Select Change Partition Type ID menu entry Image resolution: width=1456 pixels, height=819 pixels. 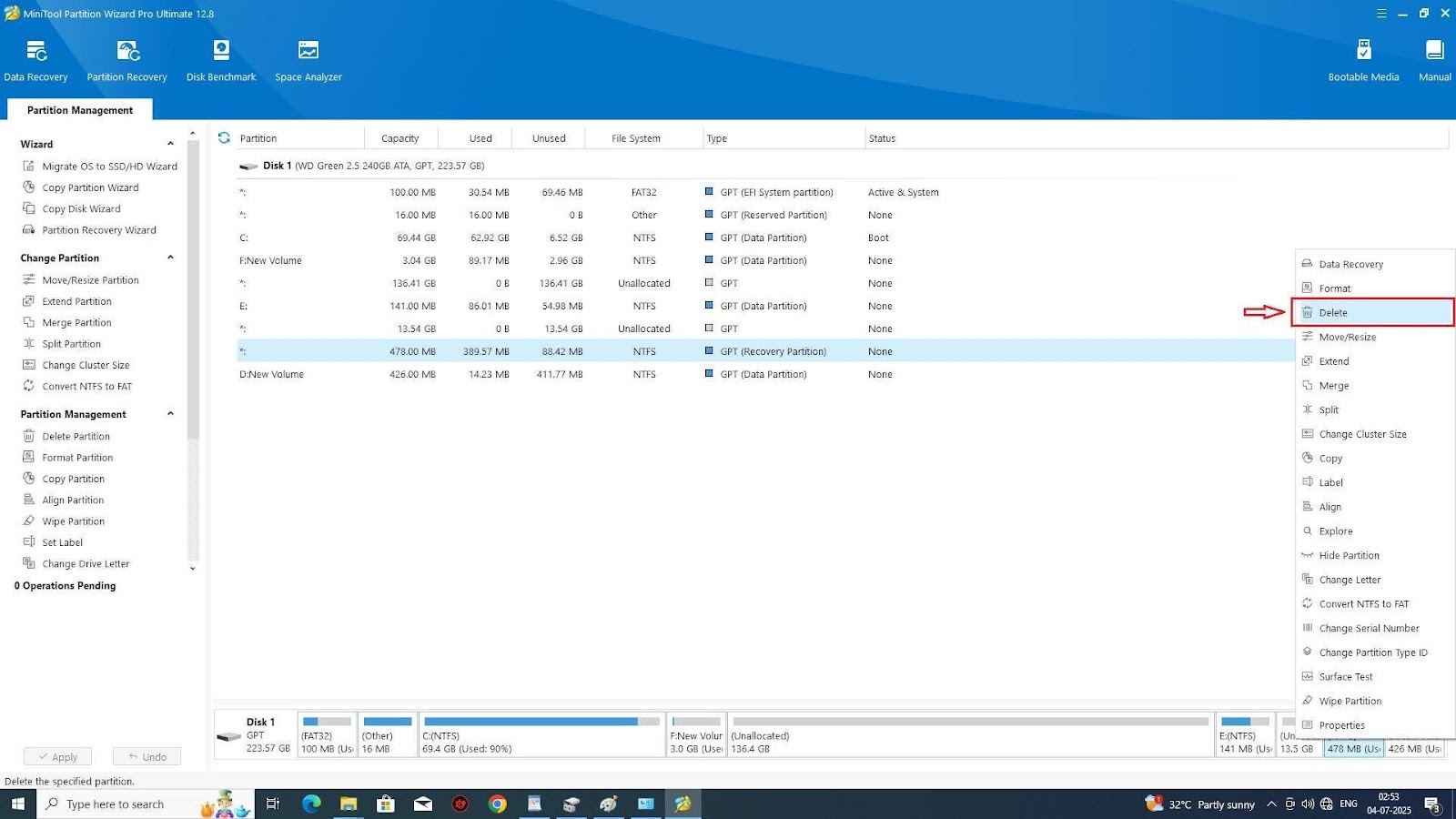pyautogui.click(x=1373, y=652)
